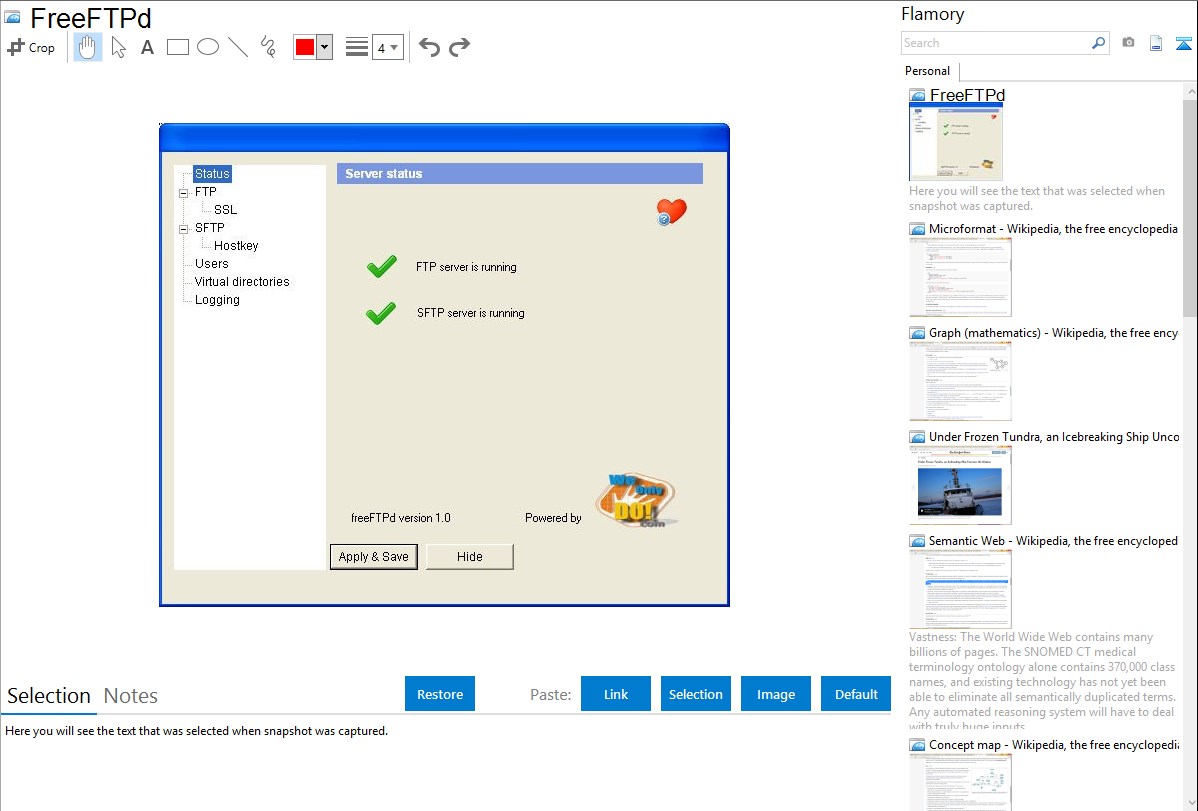1198x811 pixels.
Task: Click the FTP tree label
Action: 206,192
